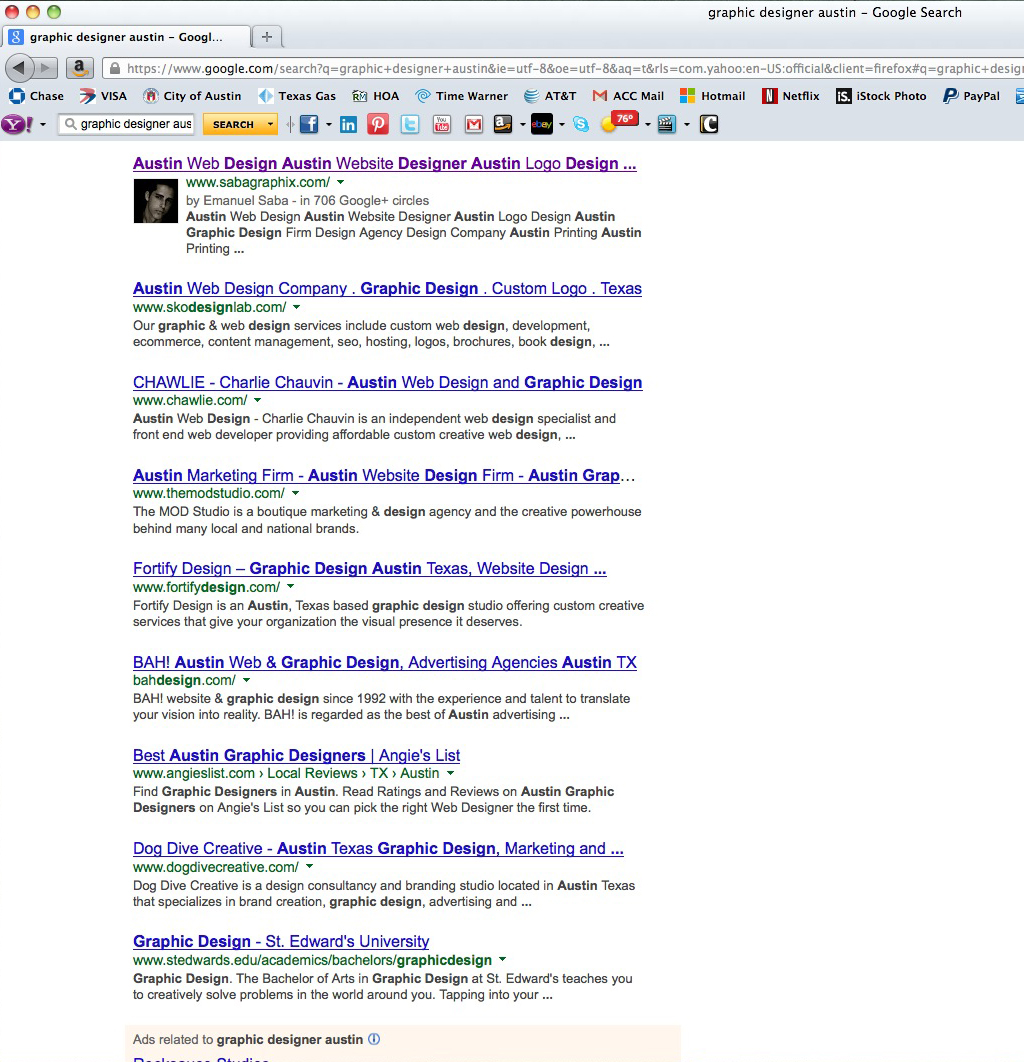Screen dimensions: 1024x1062
Task: Open the VISA bookmark
Action: pos(103,96)
